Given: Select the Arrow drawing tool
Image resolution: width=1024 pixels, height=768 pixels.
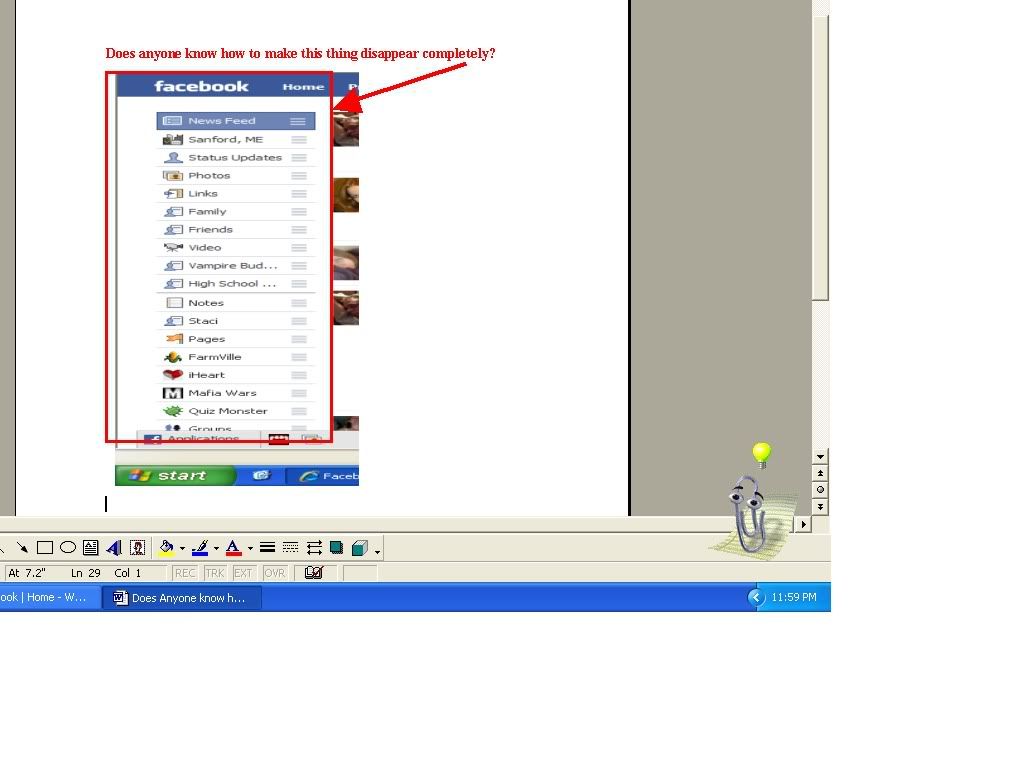Looking at the screenshot, I should coord(22,547).
